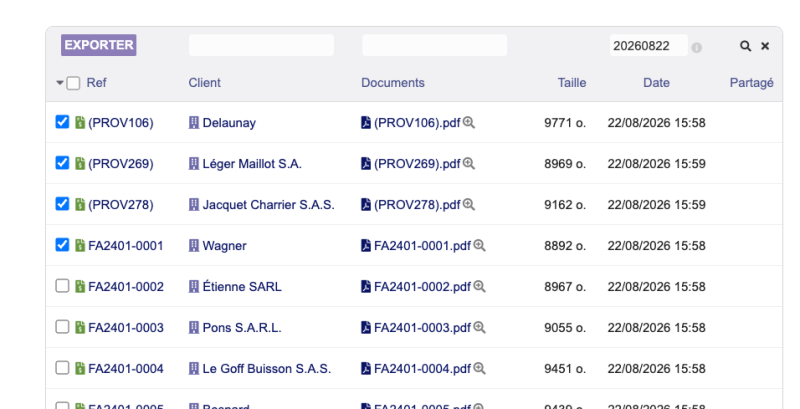
Task: Uncheck the (PROV269) row checkbox
Action: 62,163
